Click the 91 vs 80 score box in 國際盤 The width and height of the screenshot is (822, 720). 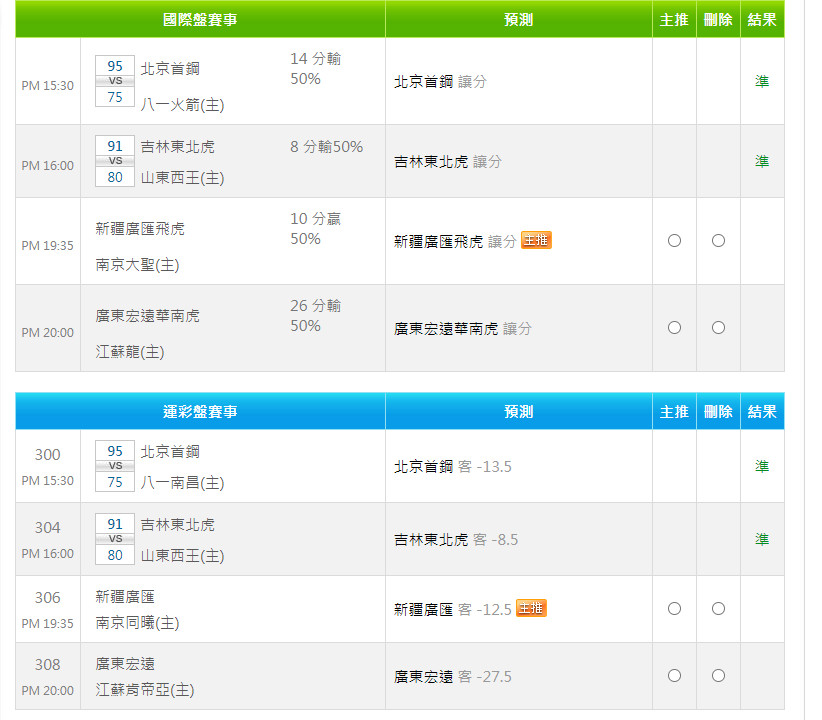click(x=115, y=161)
